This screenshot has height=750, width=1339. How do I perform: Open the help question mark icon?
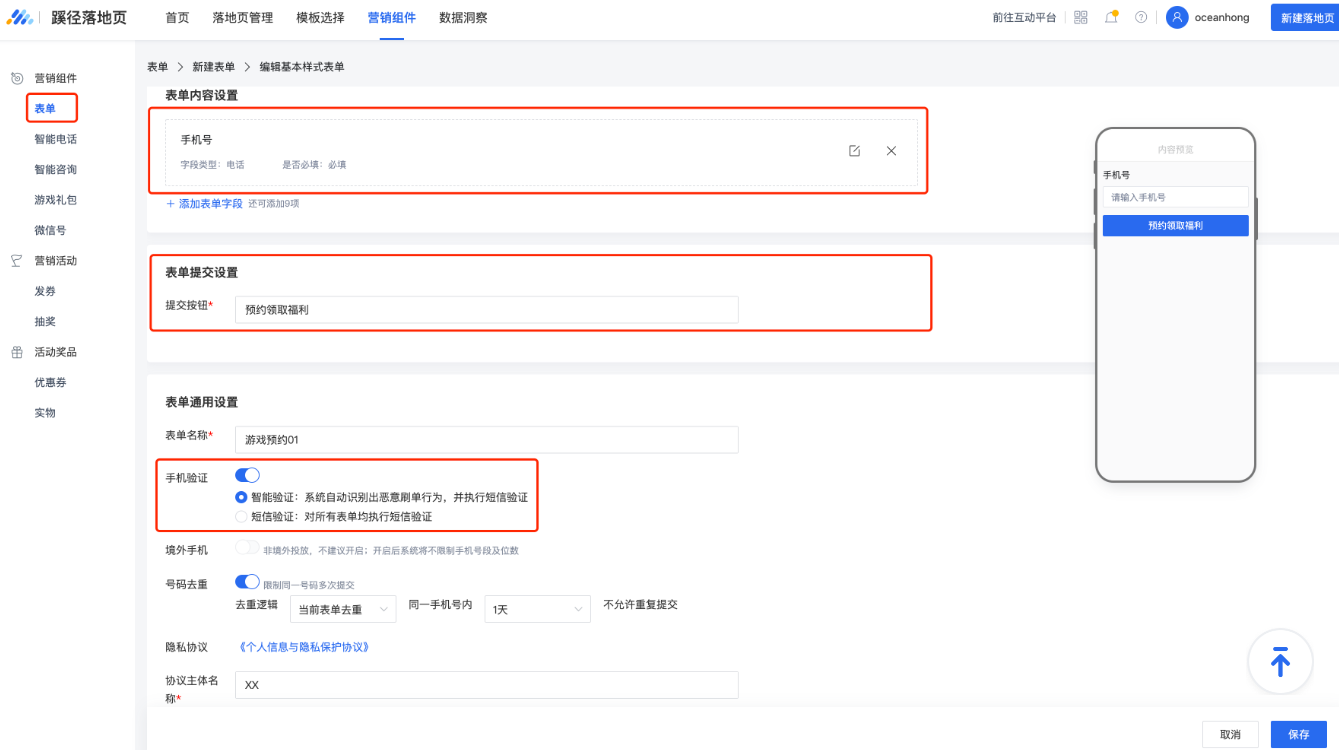pyautogui.click(x=1141, y=17)
